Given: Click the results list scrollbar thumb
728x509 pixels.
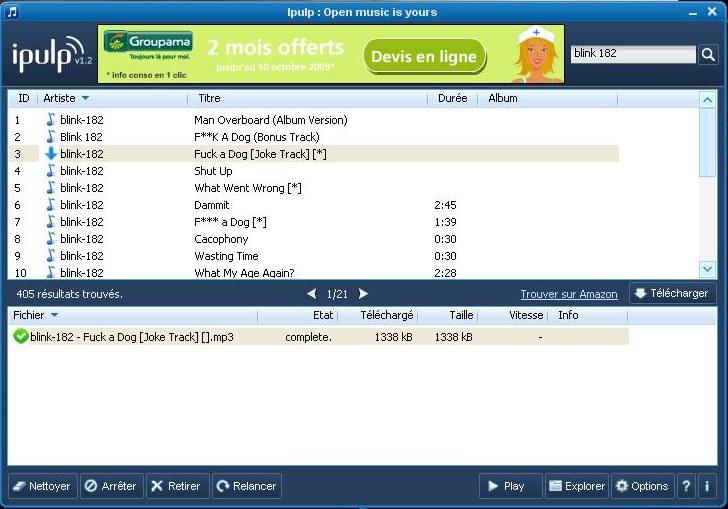Looking at the screenshot, I should (707, 142).
